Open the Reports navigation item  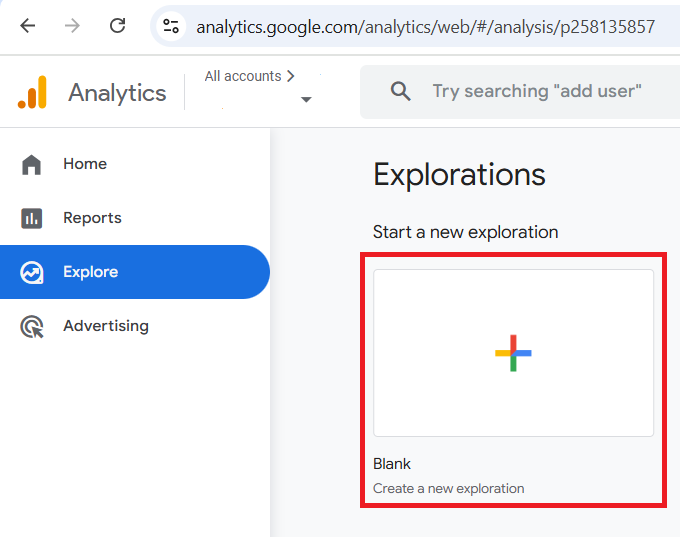coord(92,218)
